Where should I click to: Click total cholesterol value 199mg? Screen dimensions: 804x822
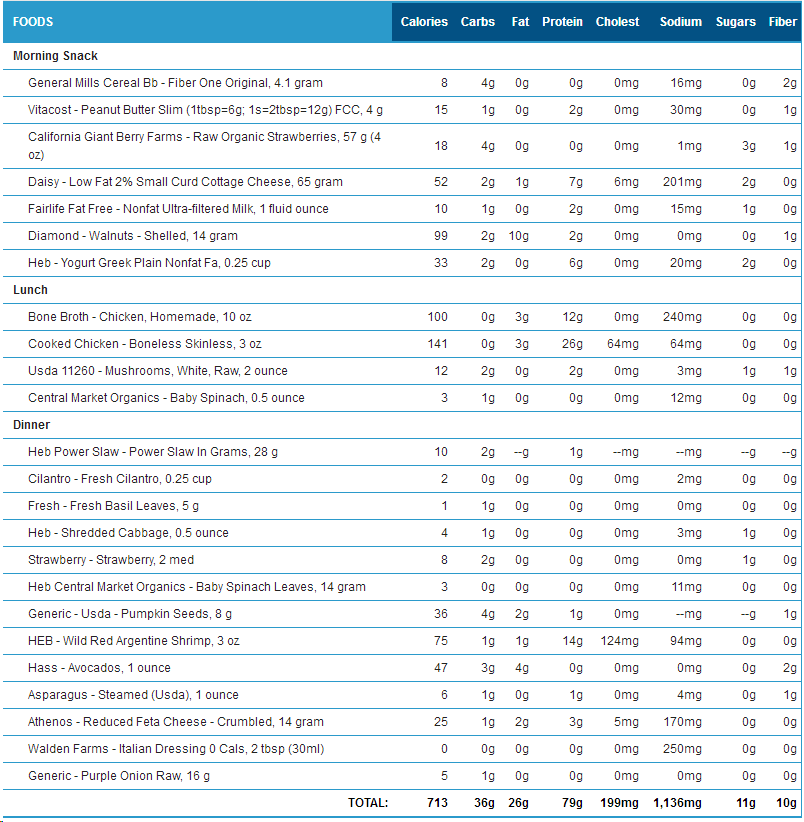point(620,803)
